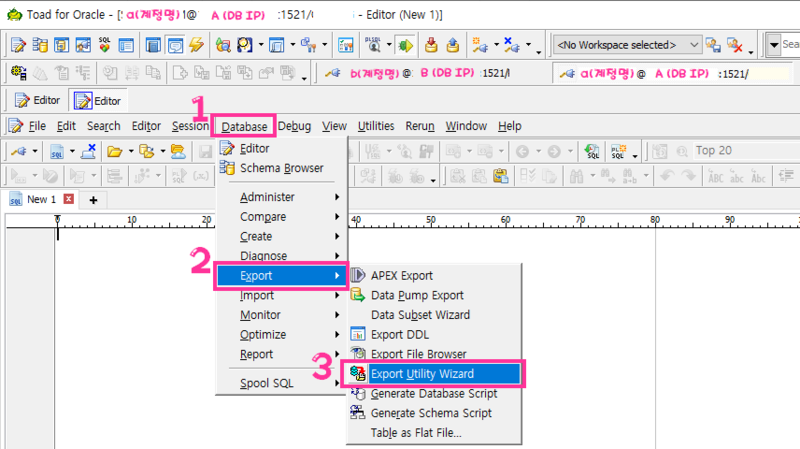Click the paste clipboard icon

pyautogui.click(x=501, y=176)
